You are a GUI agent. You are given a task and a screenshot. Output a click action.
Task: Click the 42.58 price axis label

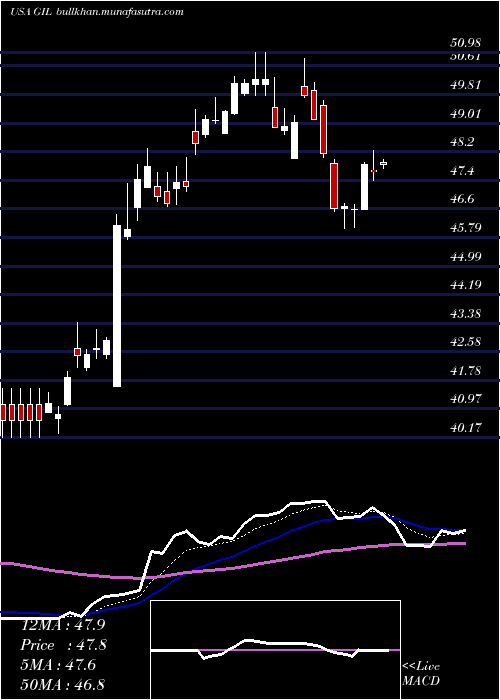(465, 342)
